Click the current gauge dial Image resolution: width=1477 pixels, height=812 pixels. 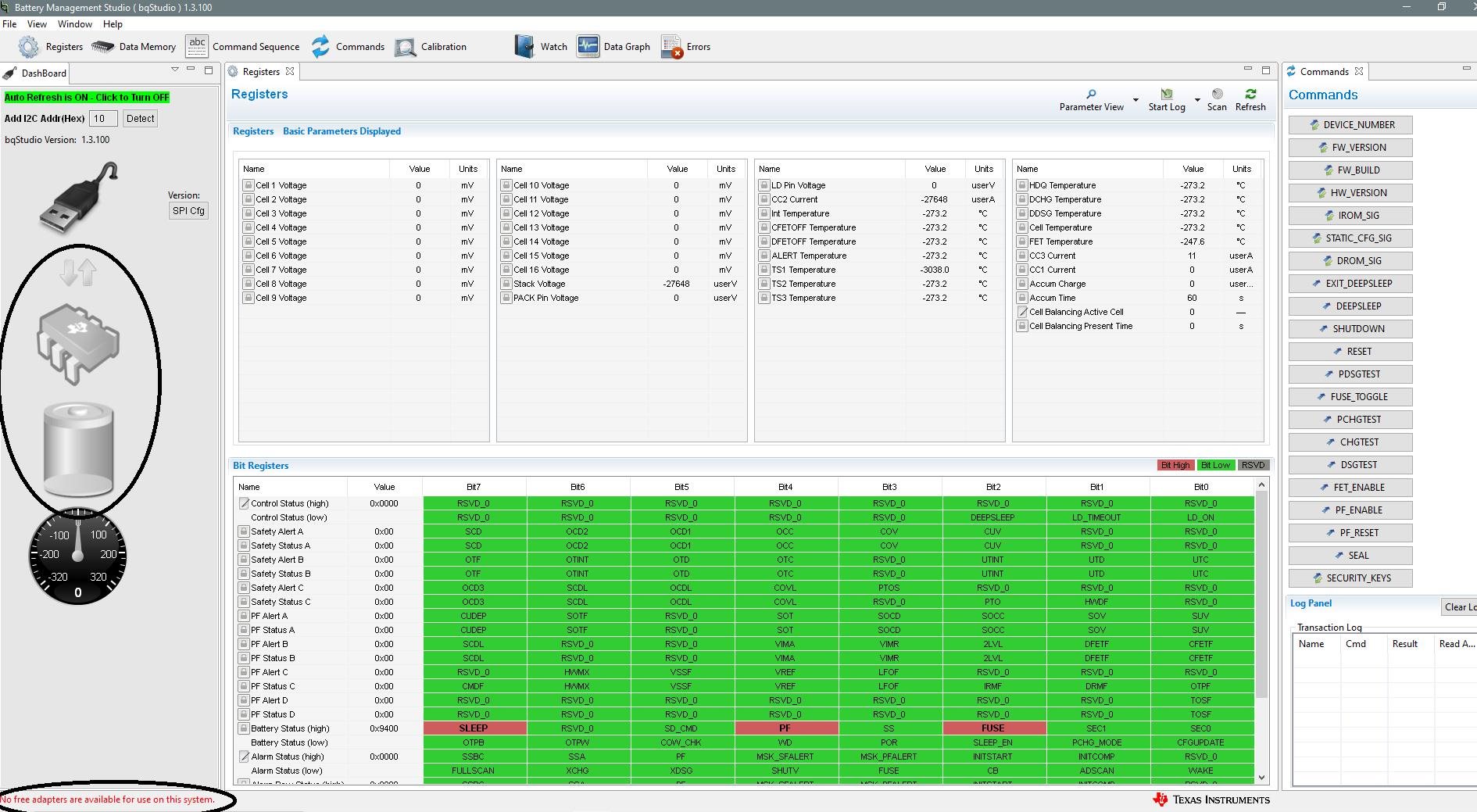point(77,556)
